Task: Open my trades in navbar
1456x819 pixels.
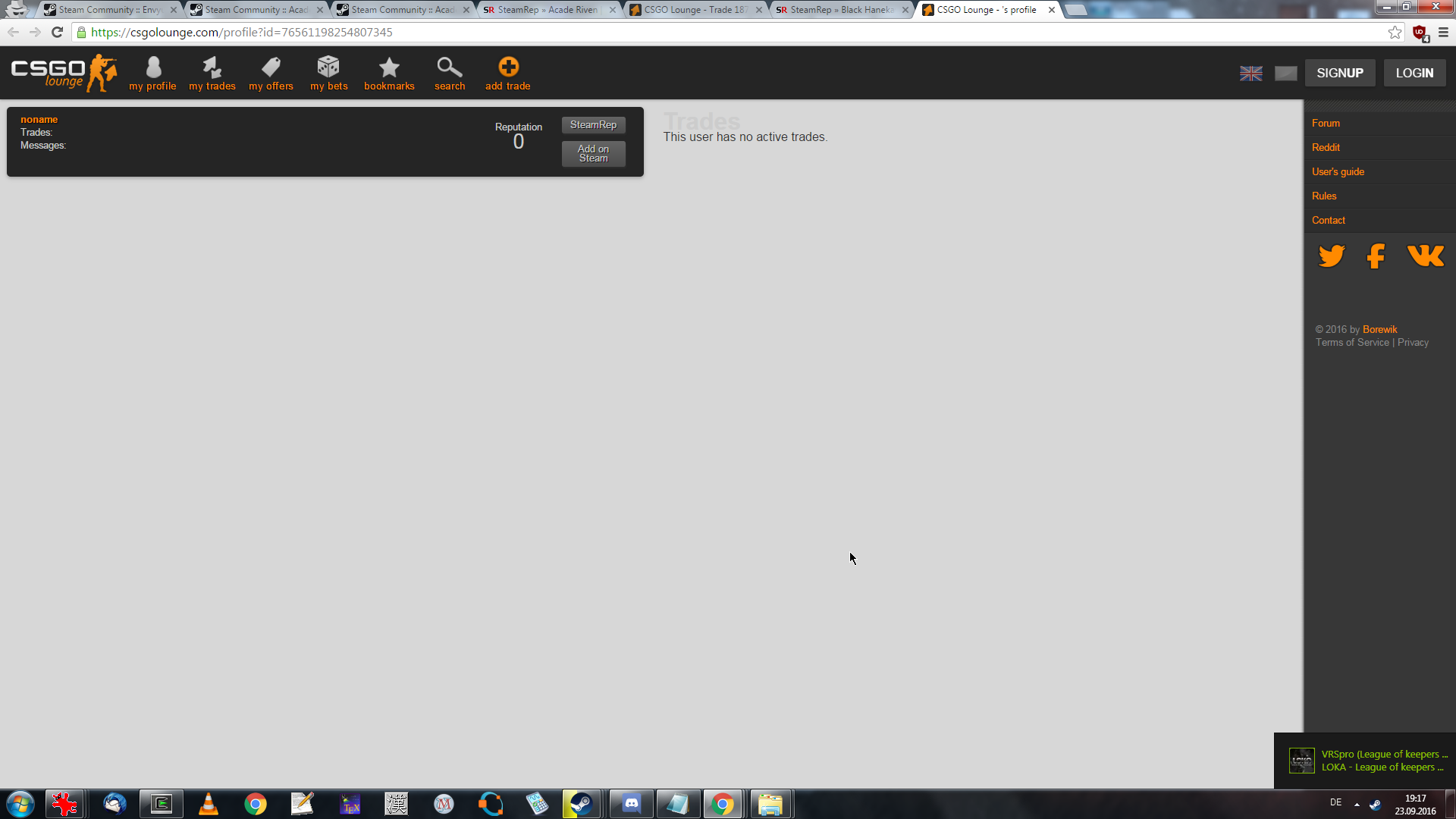Action: pyautogui.click(x=212, y=74)
